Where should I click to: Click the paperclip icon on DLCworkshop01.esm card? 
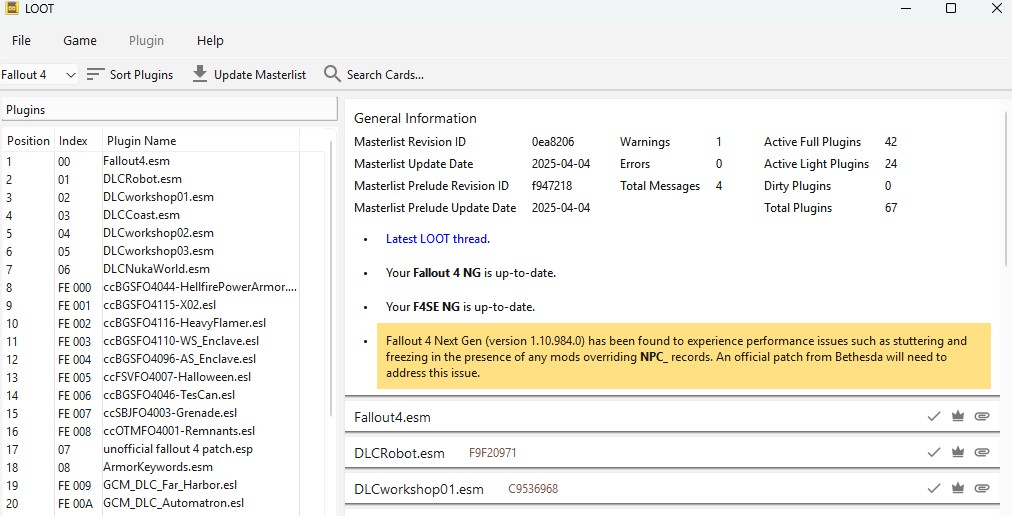982,488
